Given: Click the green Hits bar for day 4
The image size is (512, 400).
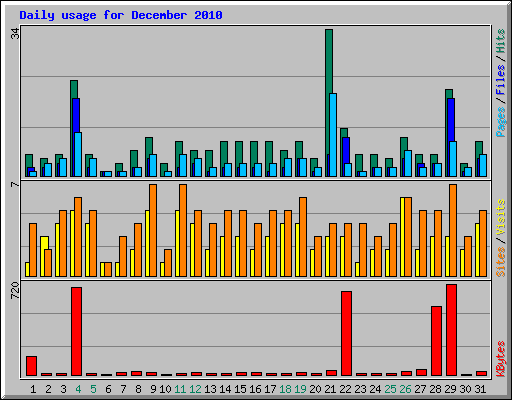Looking at the screenshot, I should point(73,89).
